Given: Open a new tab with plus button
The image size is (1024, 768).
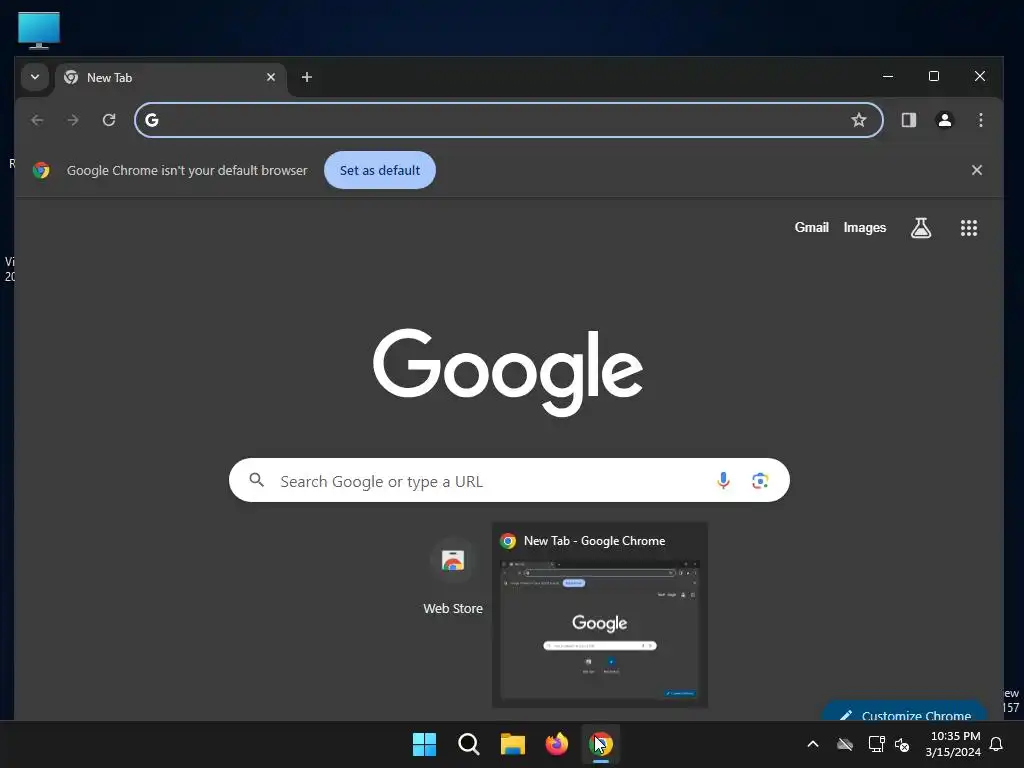Looking at the screenshot, I should click(306, 77).
